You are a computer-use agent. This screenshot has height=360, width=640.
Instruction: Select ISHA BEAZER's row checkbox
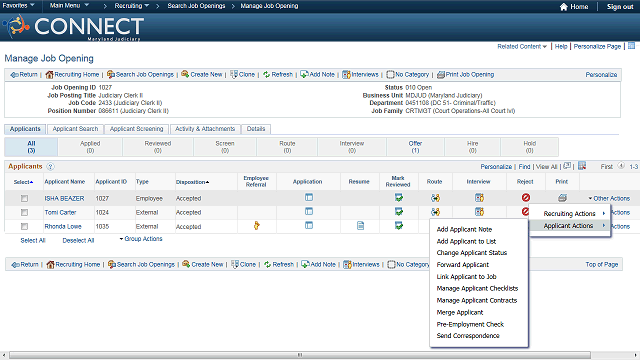click(x=24, y=198)
